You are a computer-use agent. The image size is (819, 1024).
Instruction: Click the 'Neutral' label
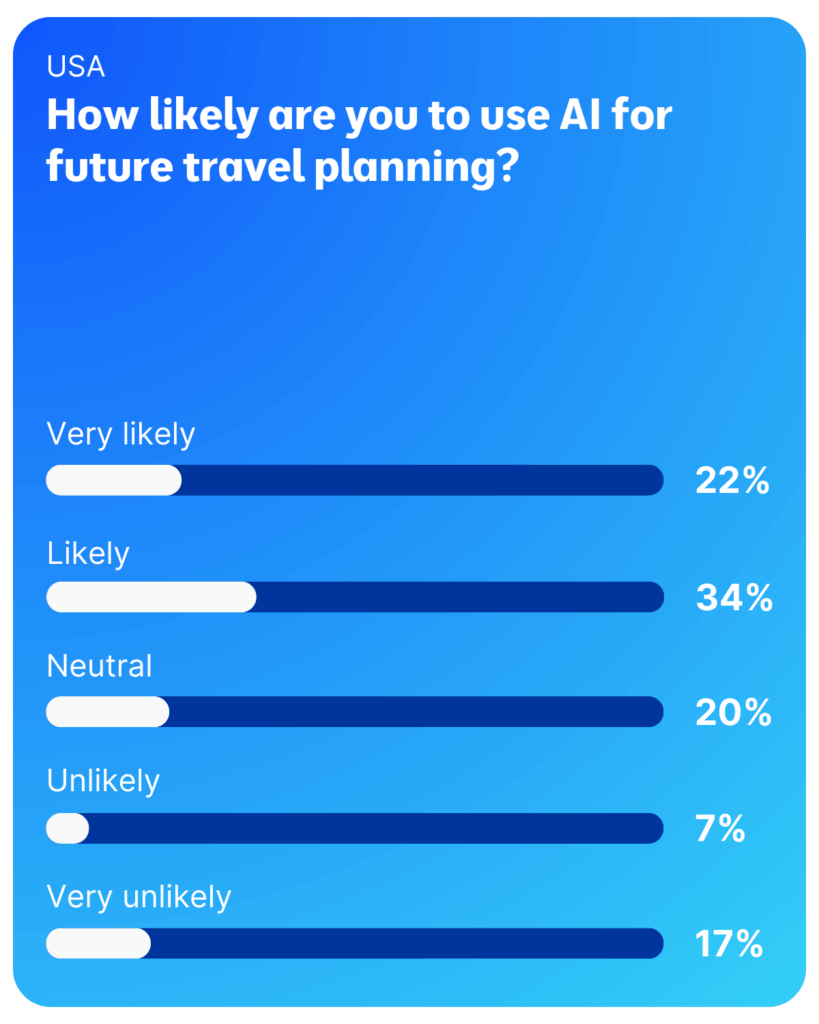tap(99, 666)
